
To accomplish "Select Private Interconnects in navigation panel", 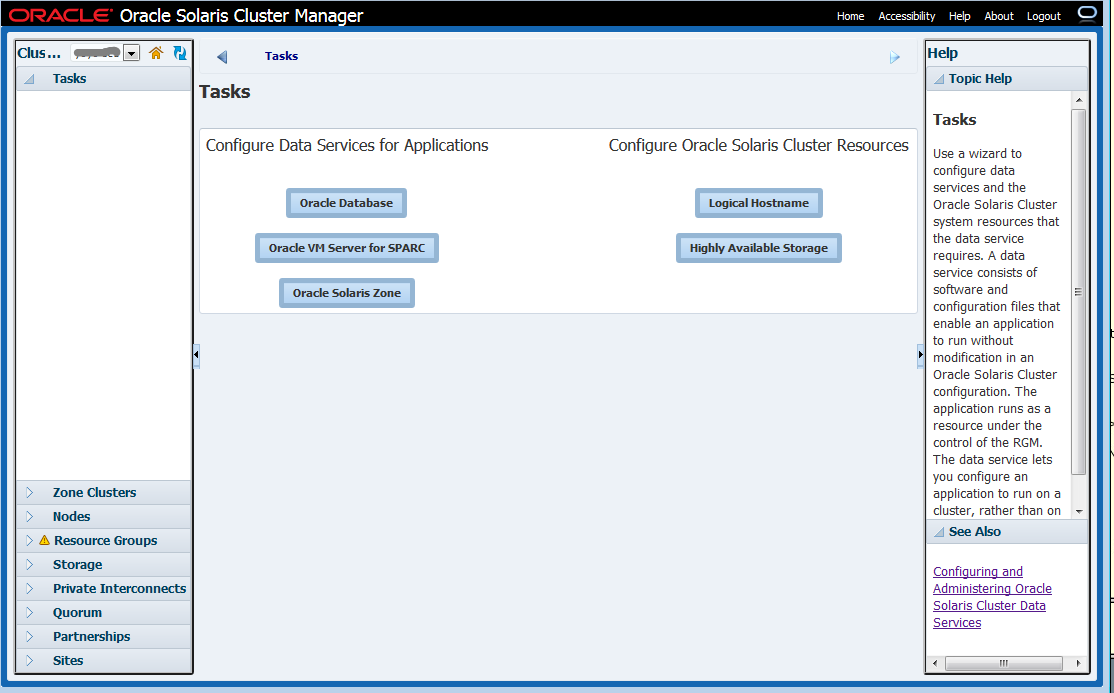I will point(119,589).
